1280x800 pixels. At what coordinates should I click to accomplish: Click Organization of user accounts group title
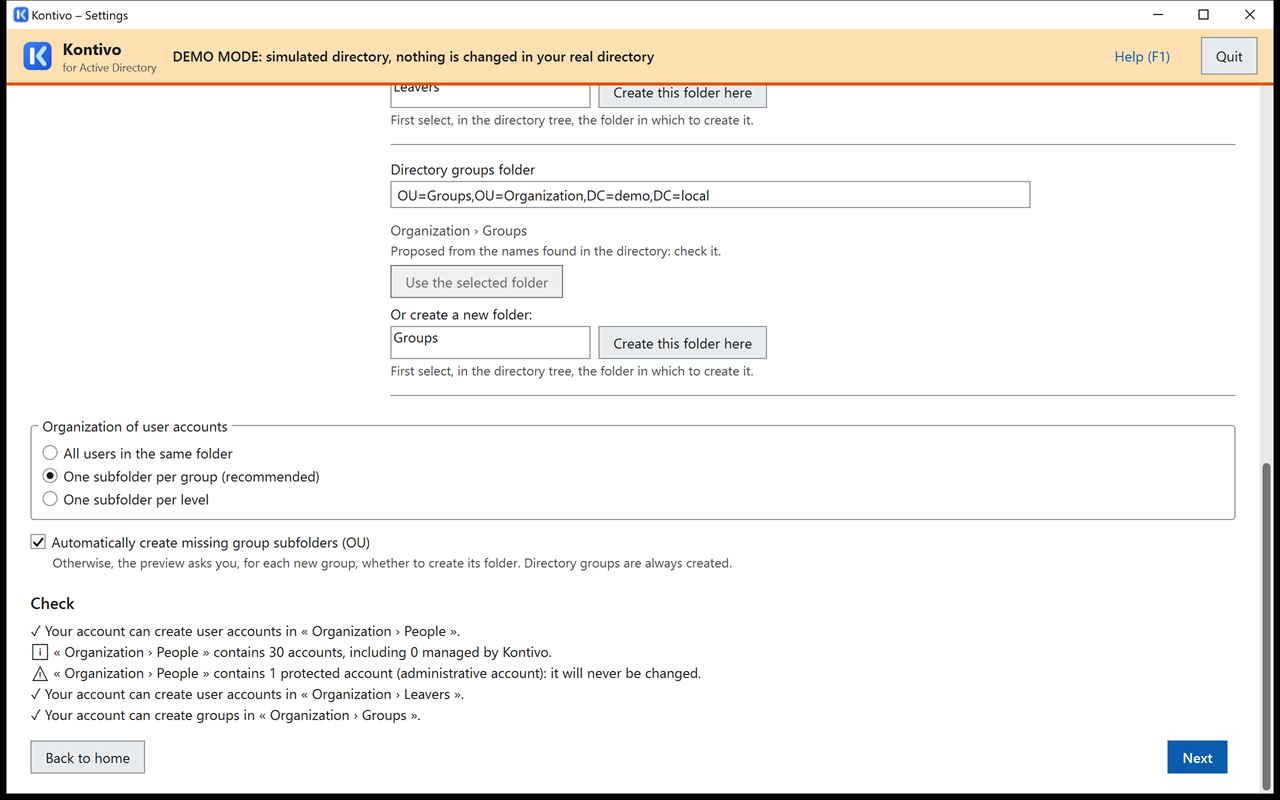coord(135,426)
